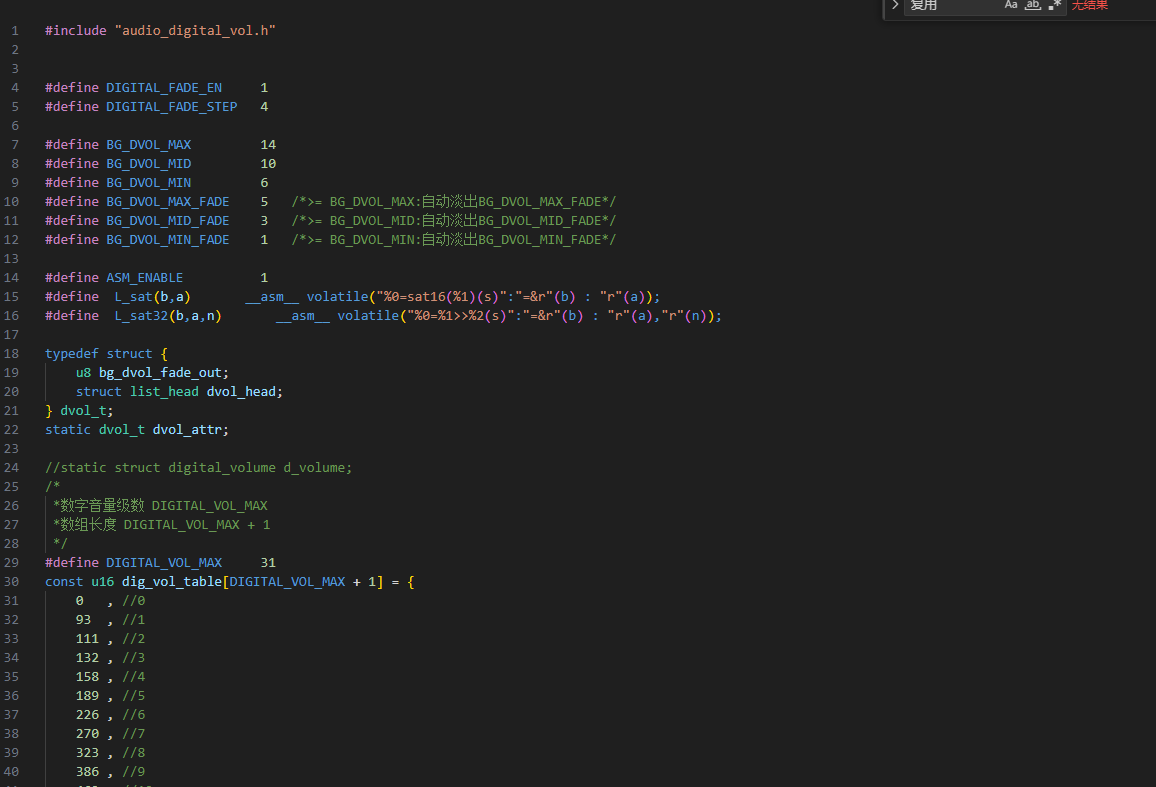Image resolution: width=1156 pixels, height=787 pixels.
Task: Click line number 1 in the gutter
Action: click(x=15, y=31)
